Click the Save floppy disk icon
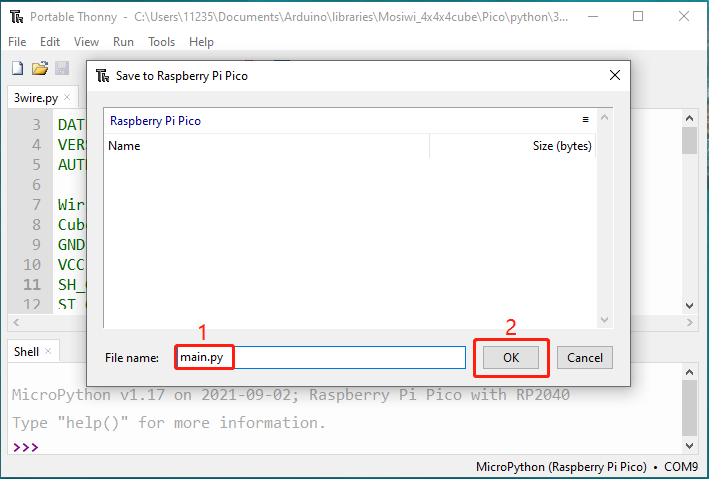The image size is (709, 479). [62, 68]
